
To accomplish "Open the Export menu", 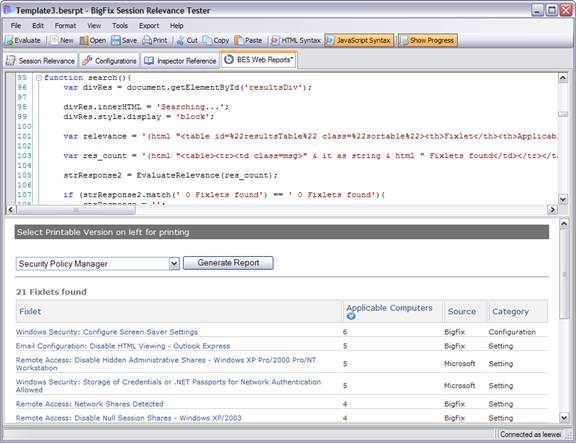I will (x=149, y=26).
